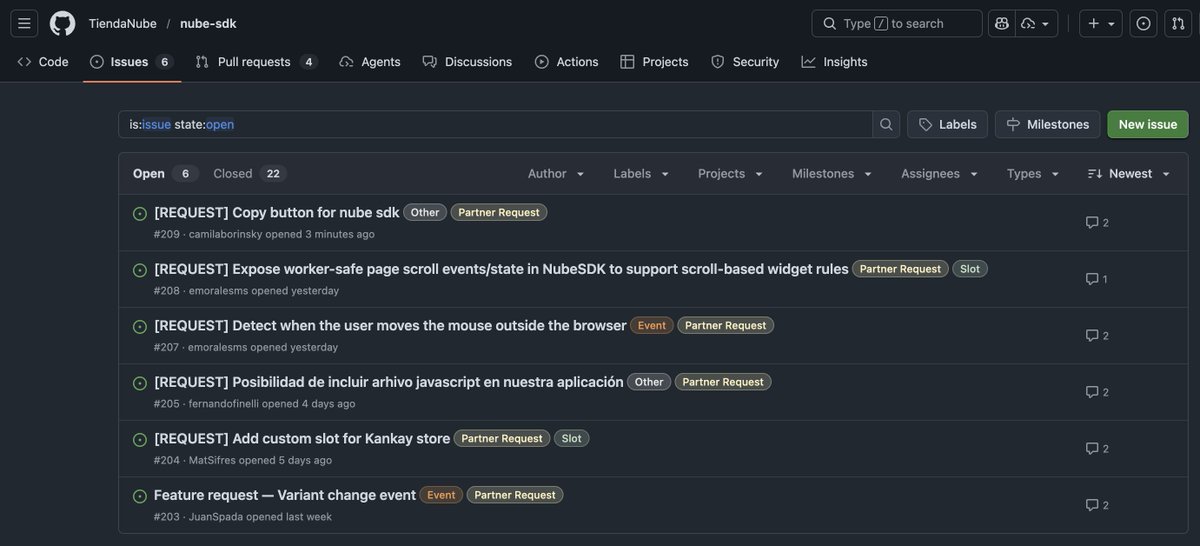Click the TiendaNube owner link
1200x546 pixels.
pyautogui.click(x=122, y=23)
